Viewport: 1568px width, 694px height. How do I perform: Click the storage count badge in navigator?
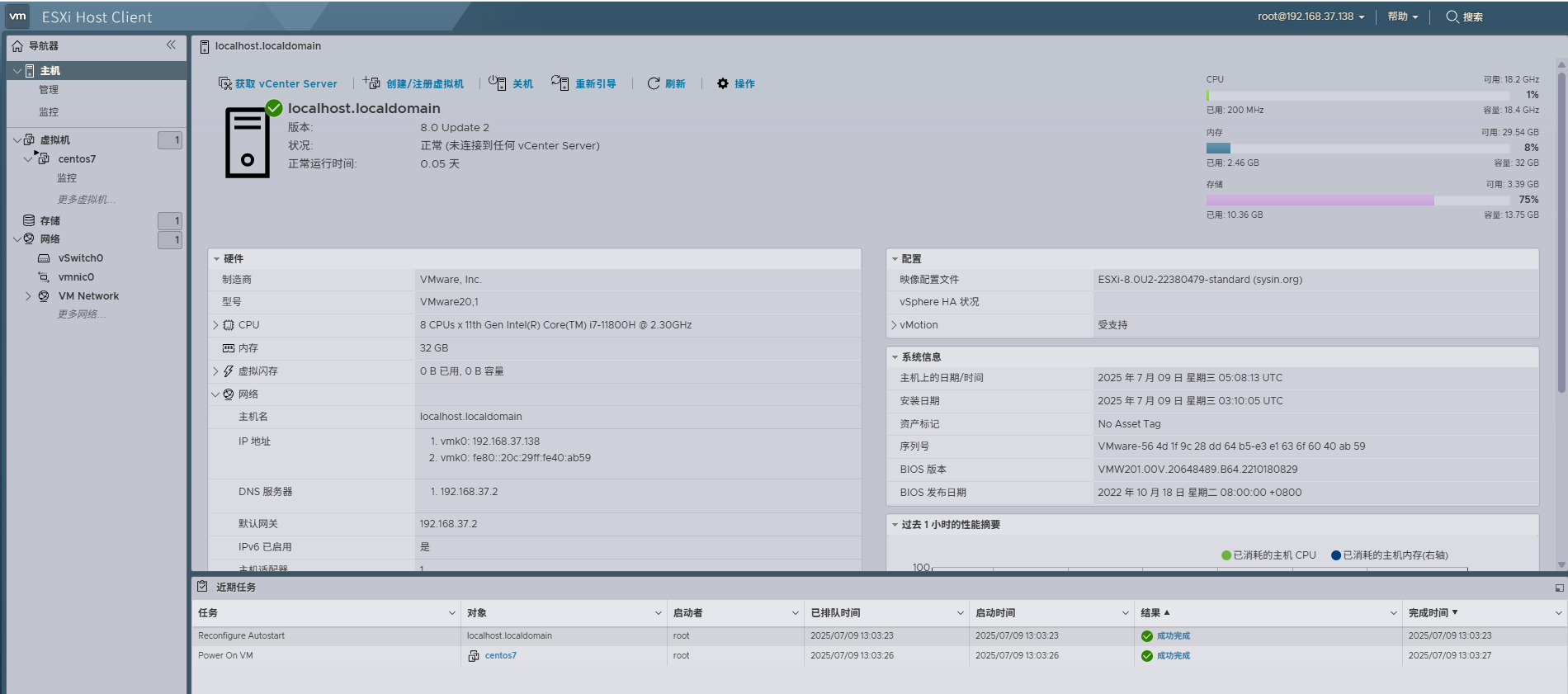(x=170, y=221)
